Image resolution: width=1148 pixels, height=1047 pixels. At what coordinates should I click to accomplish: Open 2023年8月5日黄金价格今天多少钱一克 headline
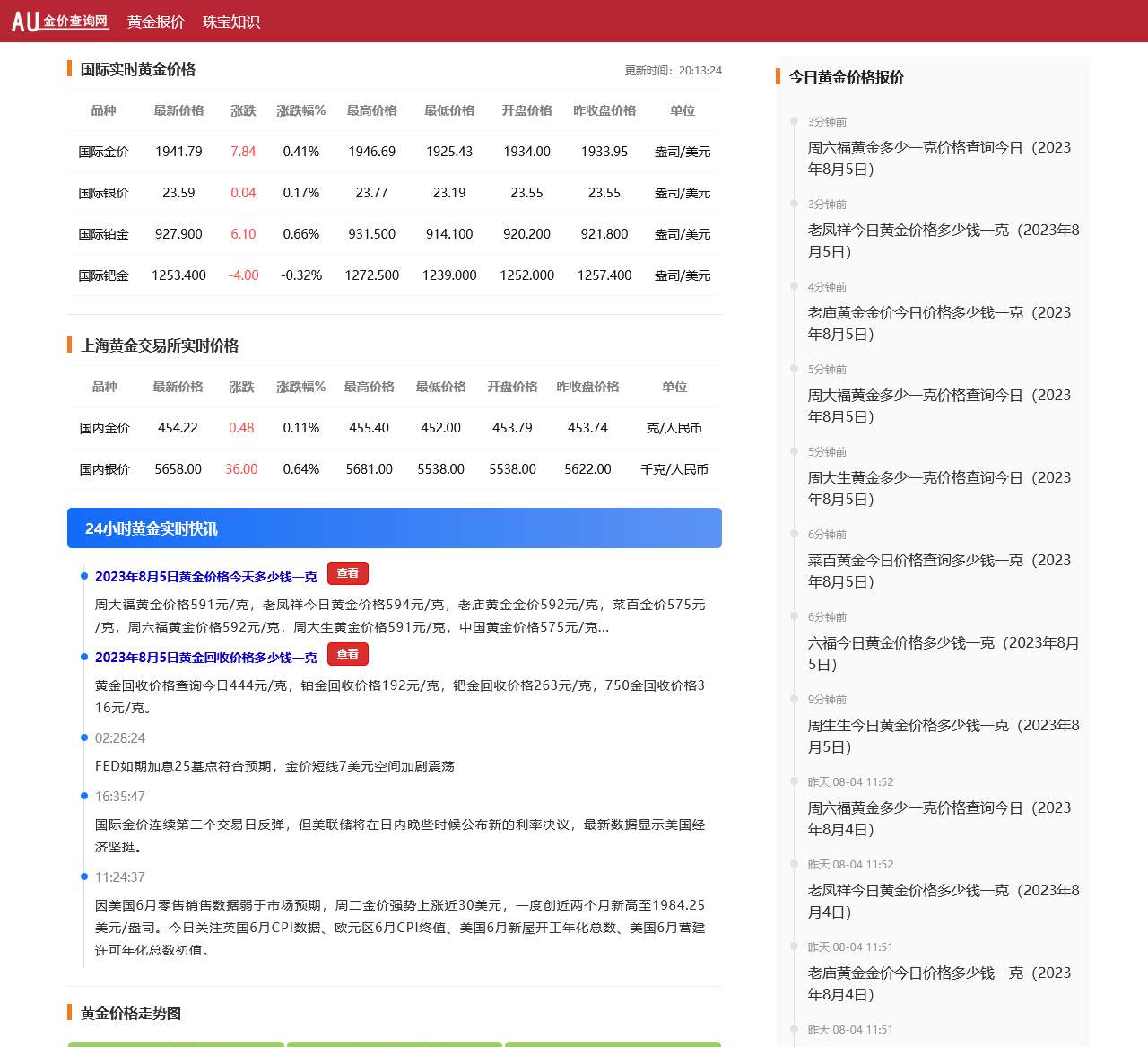205,577
